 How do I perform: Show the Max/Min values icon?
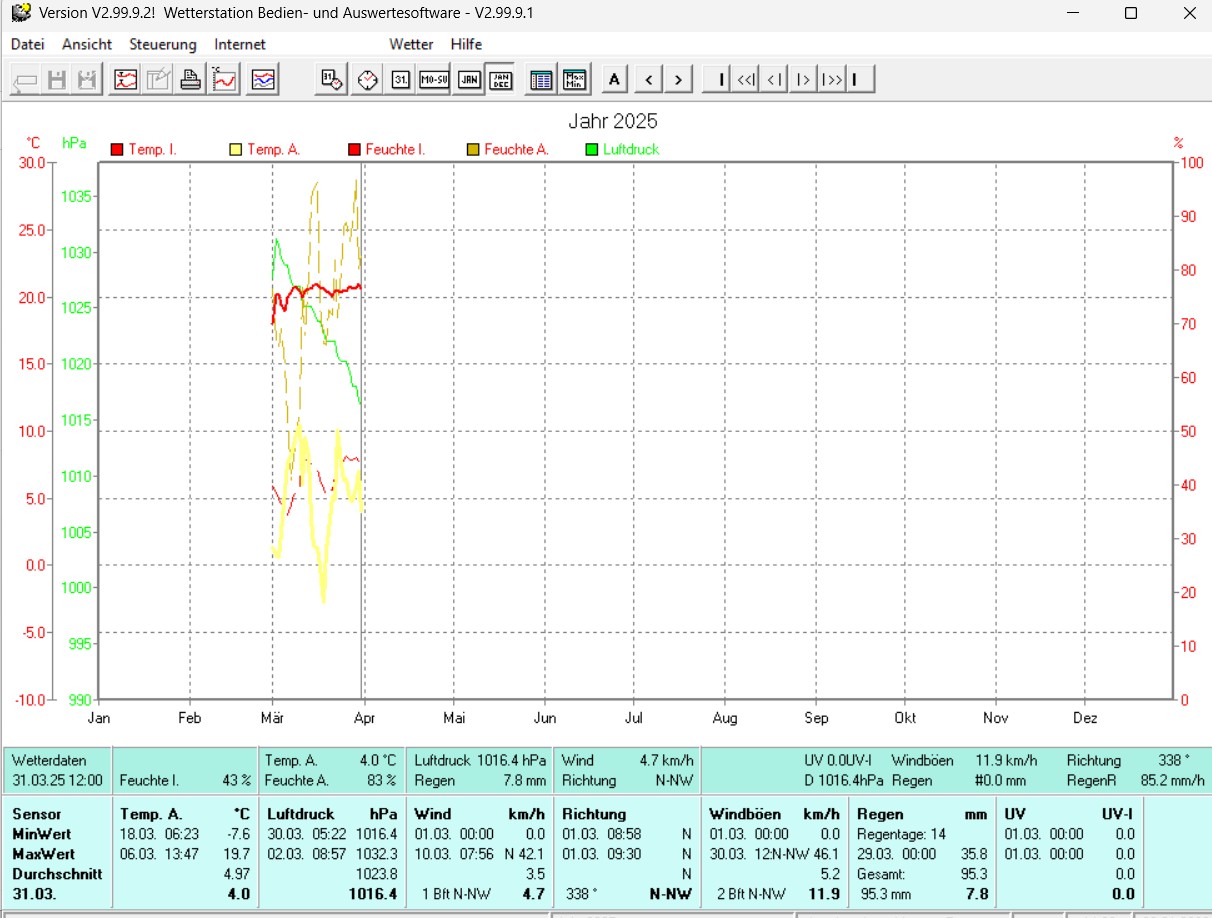click(x=574, y=80)
